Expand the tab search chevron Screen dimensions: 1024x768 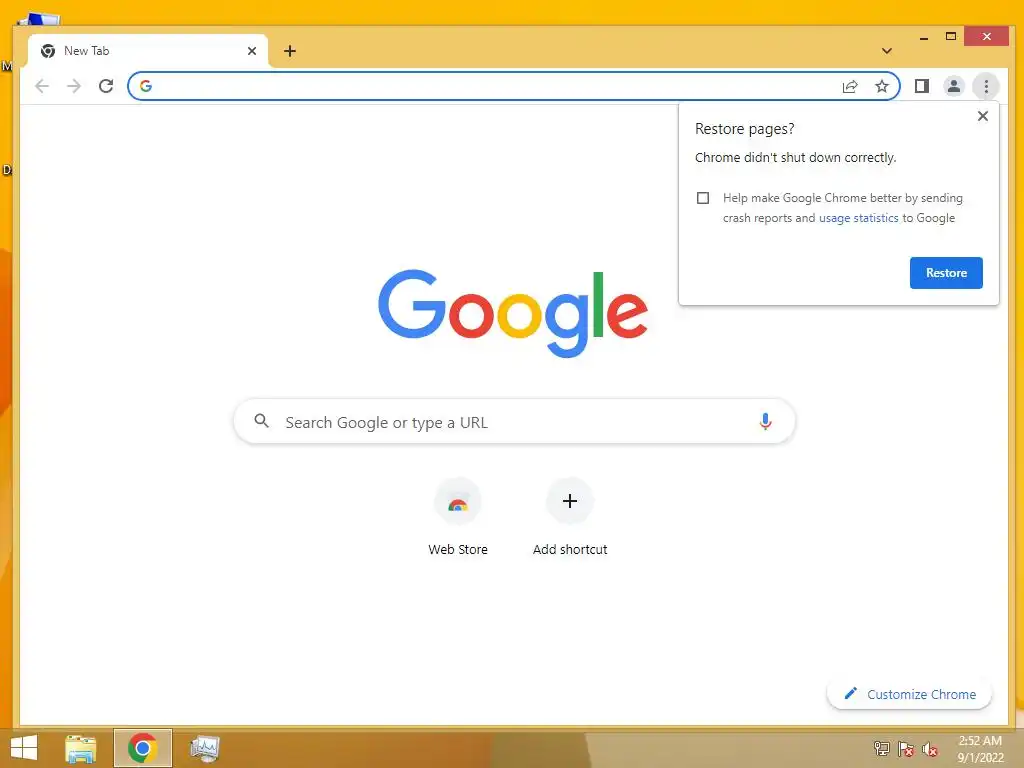click(x=886, y=51)
